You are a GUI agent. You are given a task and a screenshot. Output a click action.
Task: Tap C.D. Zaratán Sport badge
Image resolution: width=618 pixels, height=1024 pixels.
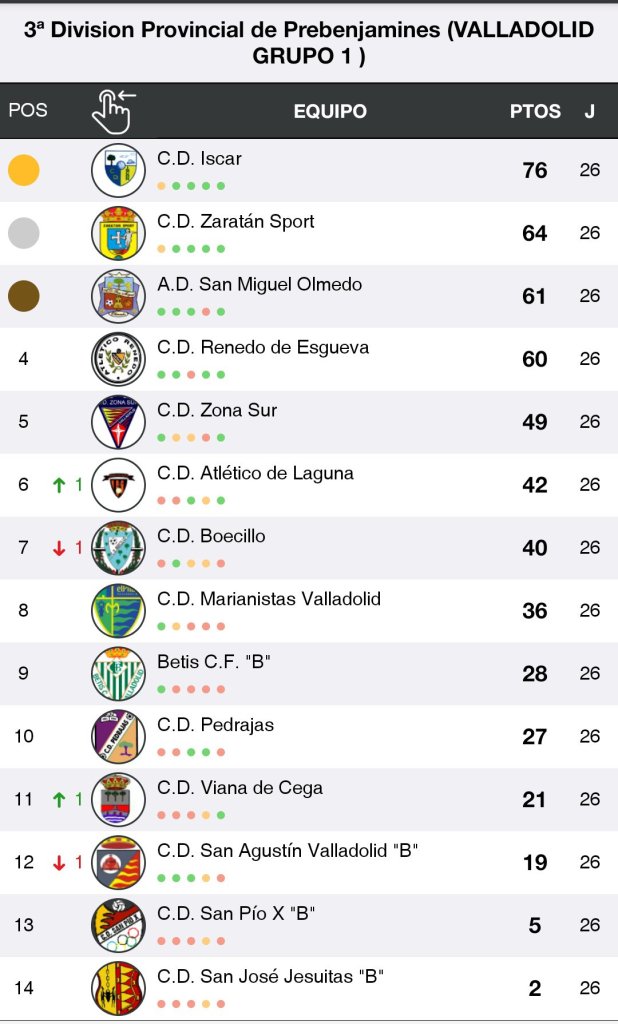pos(118,233)
